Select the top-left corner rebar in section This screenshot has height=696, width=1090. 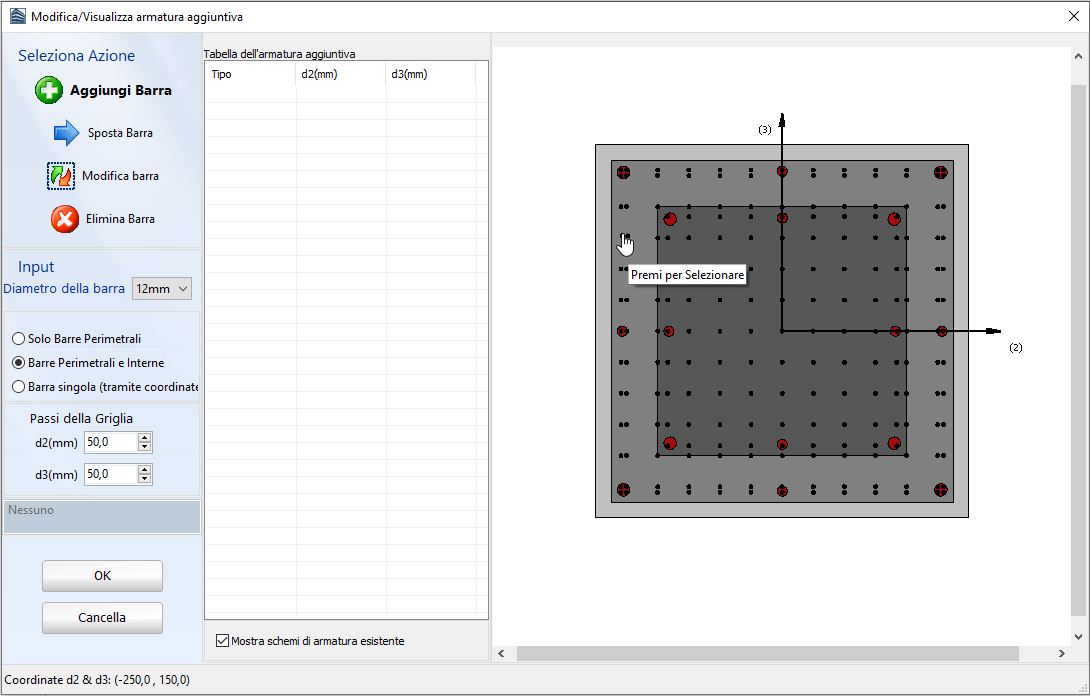[623, 172]
